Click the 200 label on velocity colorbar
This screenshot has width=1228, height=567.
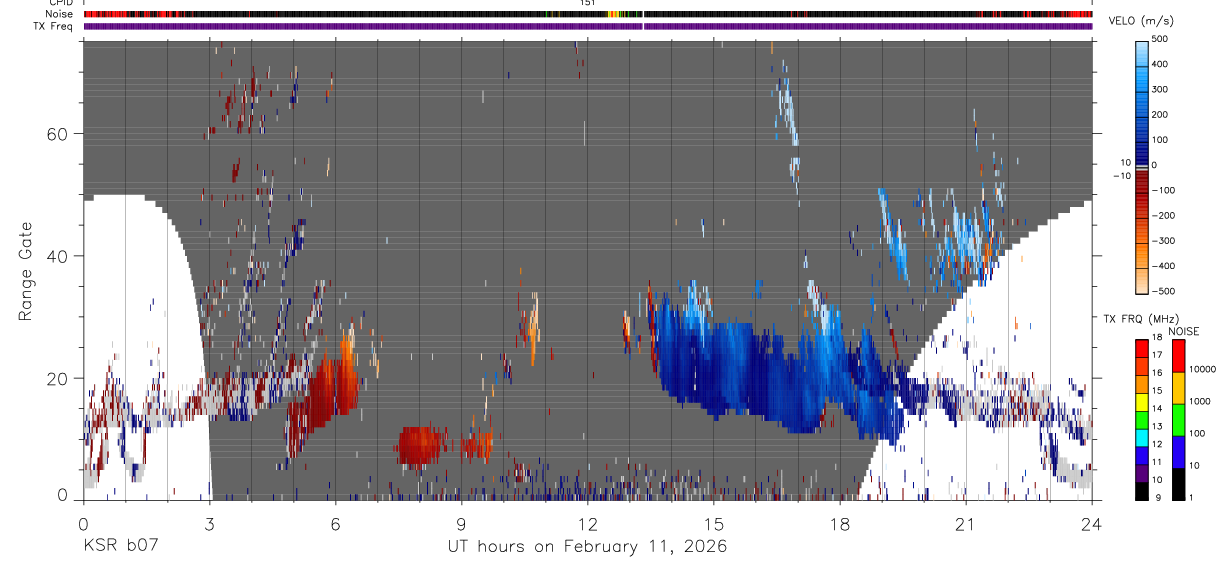click(1160, 115)
